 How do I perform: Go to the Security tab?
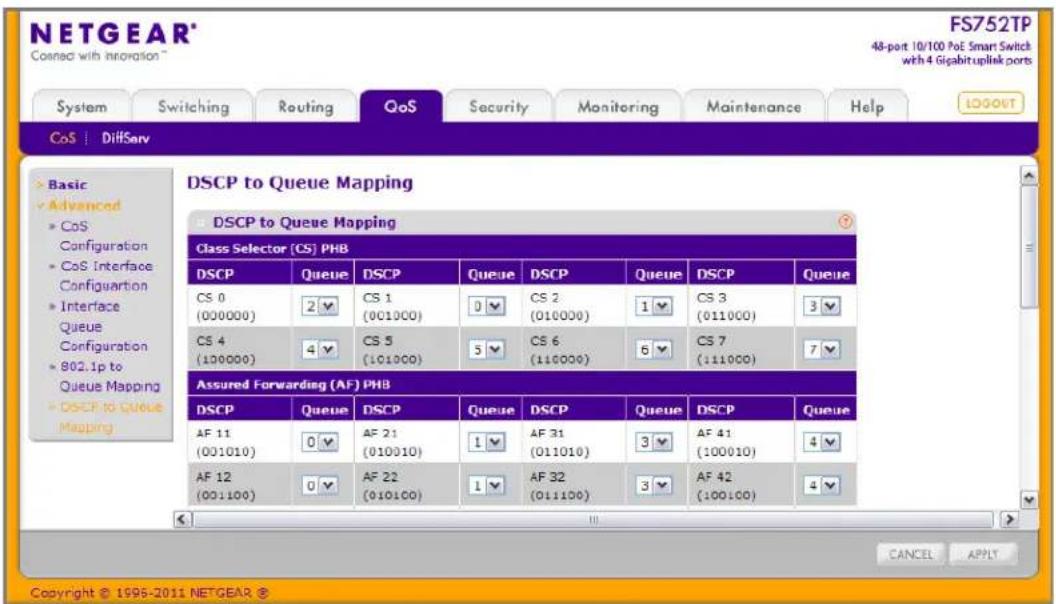tap(498, 106)
